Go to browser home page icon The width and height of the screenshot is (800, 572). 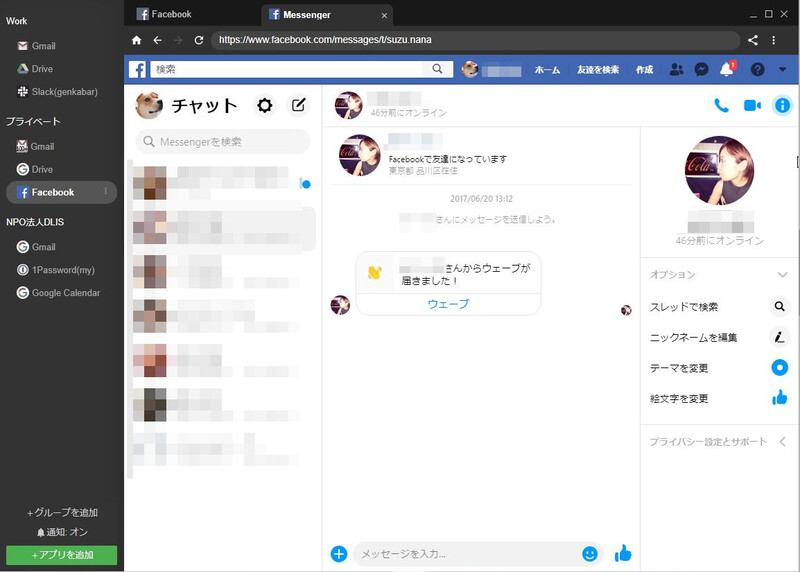[136, 40]
